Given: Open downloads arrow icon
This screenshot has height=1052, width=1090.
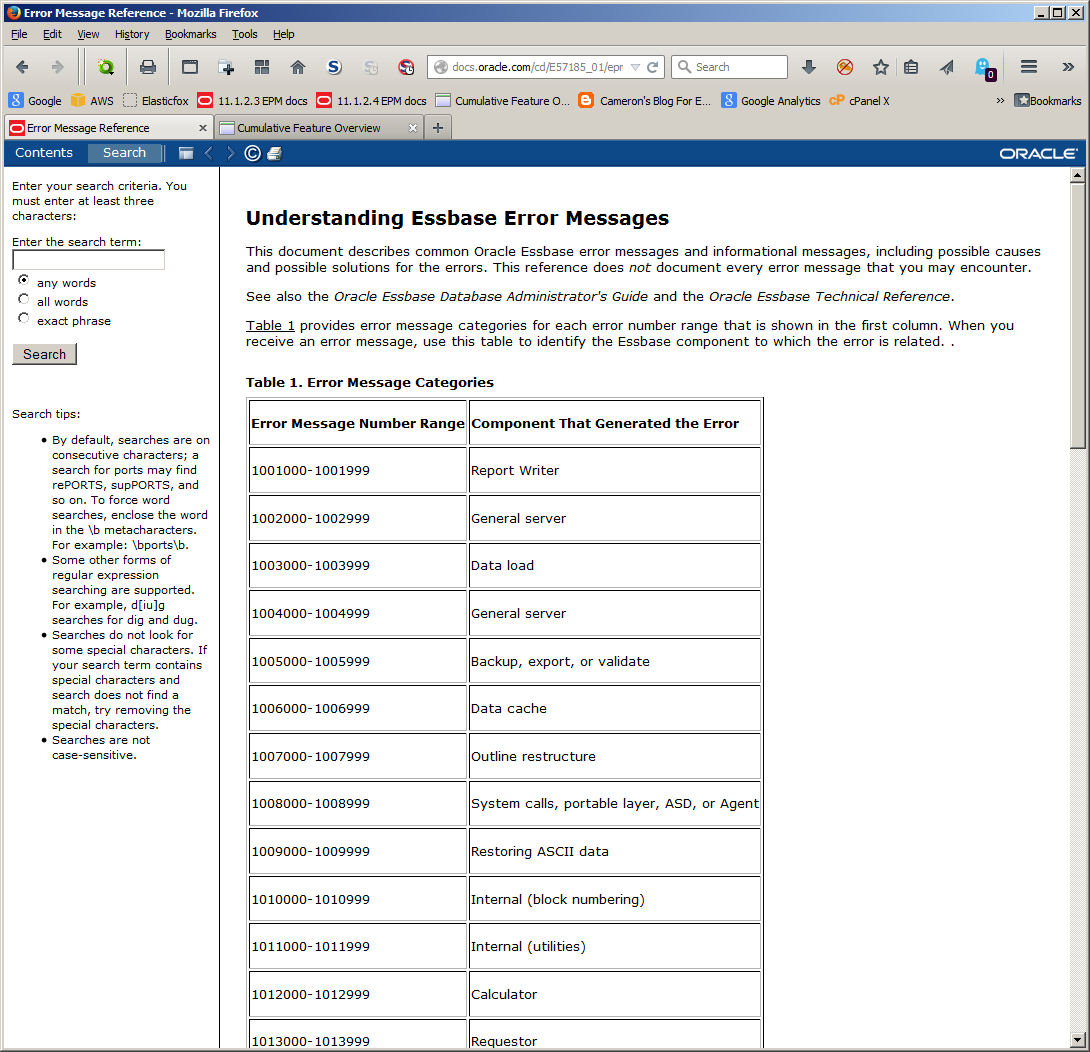Looking at the screenshot, I should pyautogui.click(x=808, y=67).
